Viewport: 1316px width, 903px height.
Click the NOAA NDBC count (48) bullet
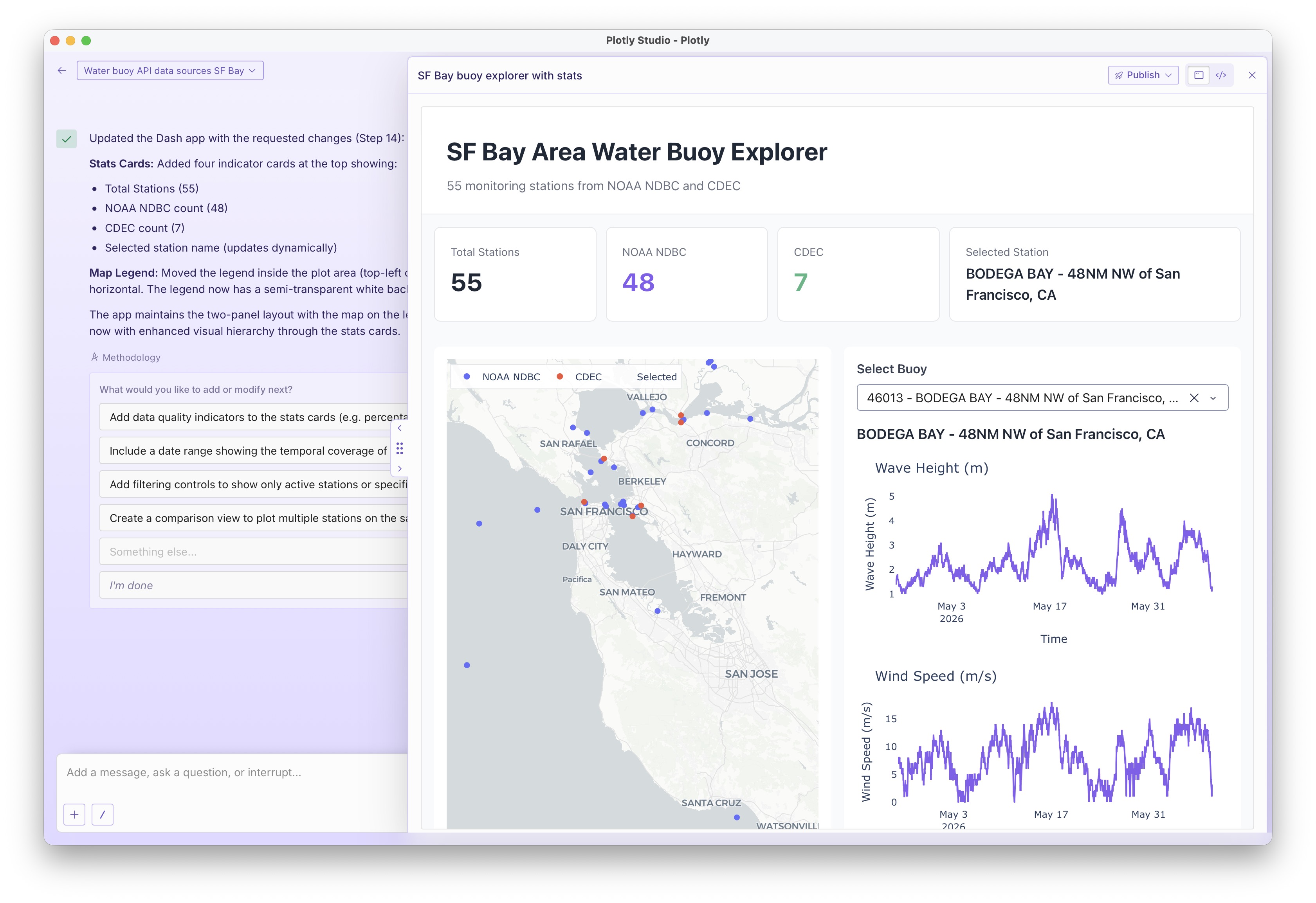[166, 209]
